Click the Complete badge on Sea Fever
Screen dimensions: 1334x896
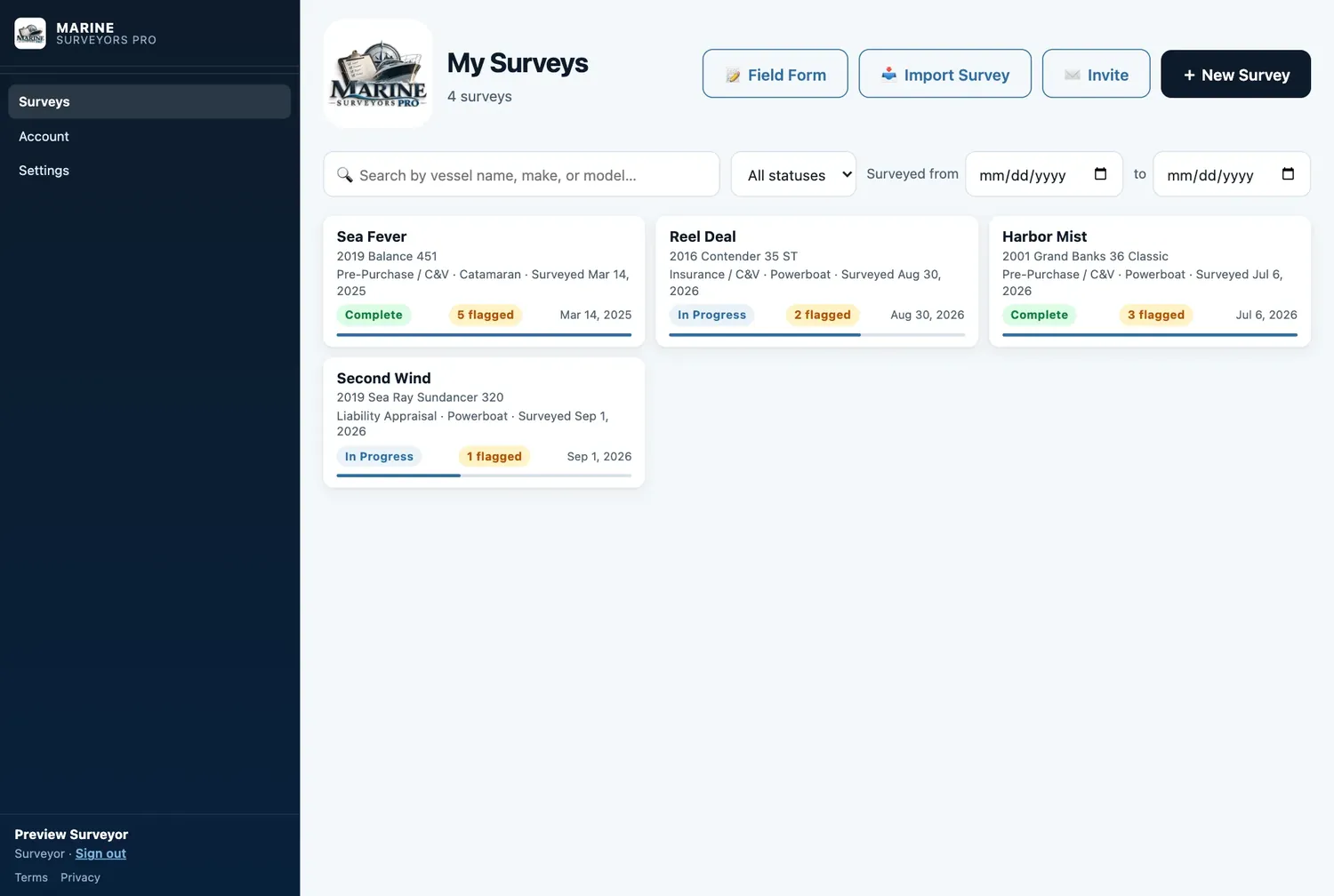(374, 315)
